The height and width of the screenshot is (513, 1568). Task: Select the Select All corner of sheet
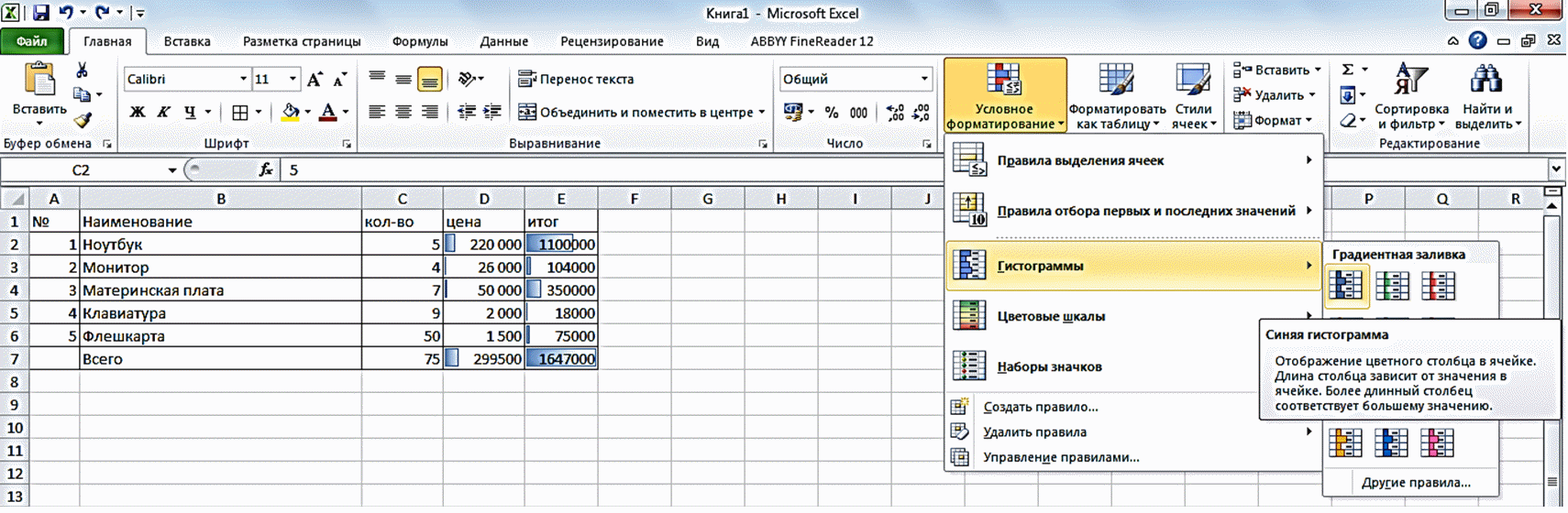(x=15, y=199)
